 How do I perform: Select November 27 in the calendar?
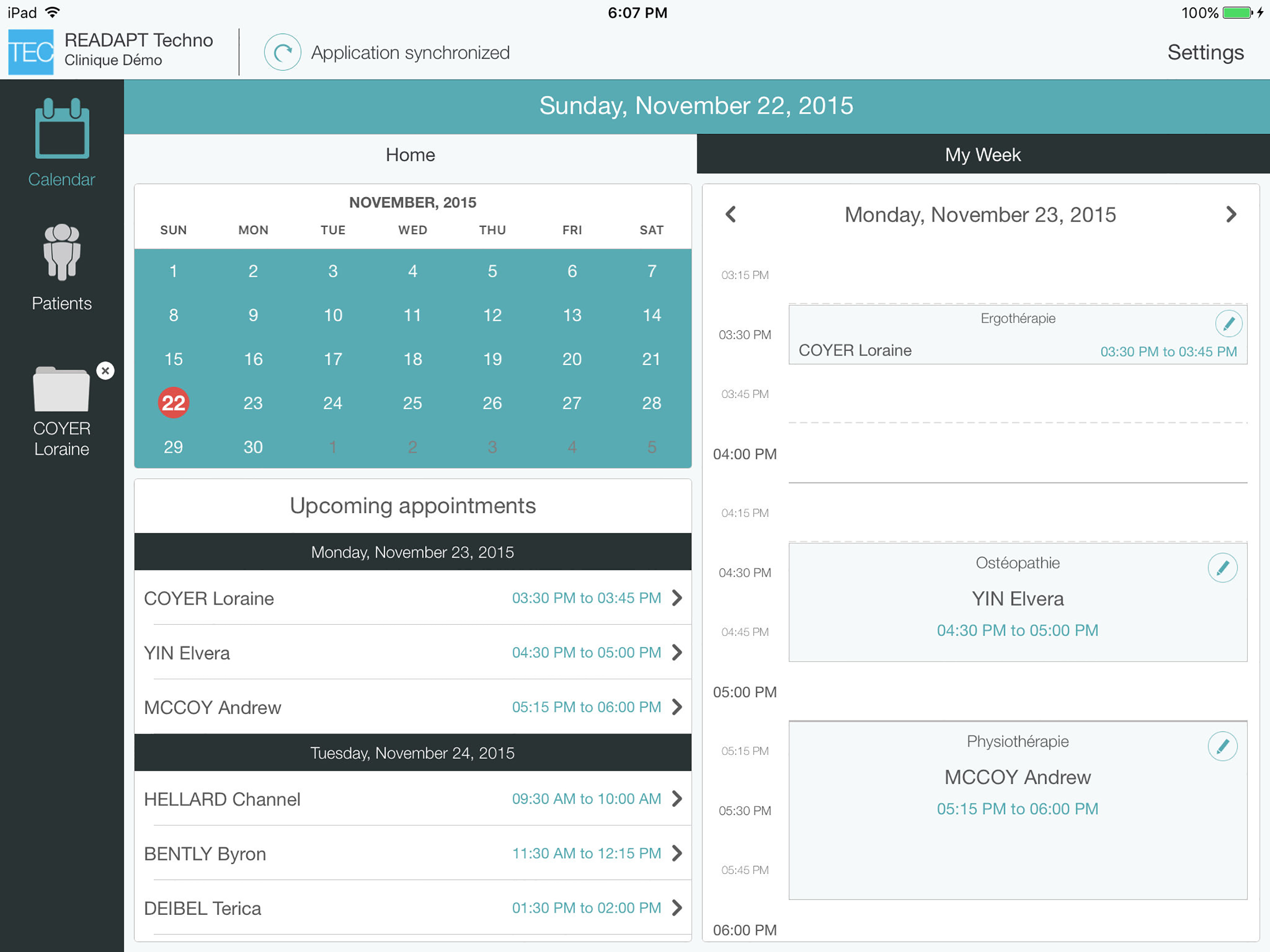(x=572, y=403)
